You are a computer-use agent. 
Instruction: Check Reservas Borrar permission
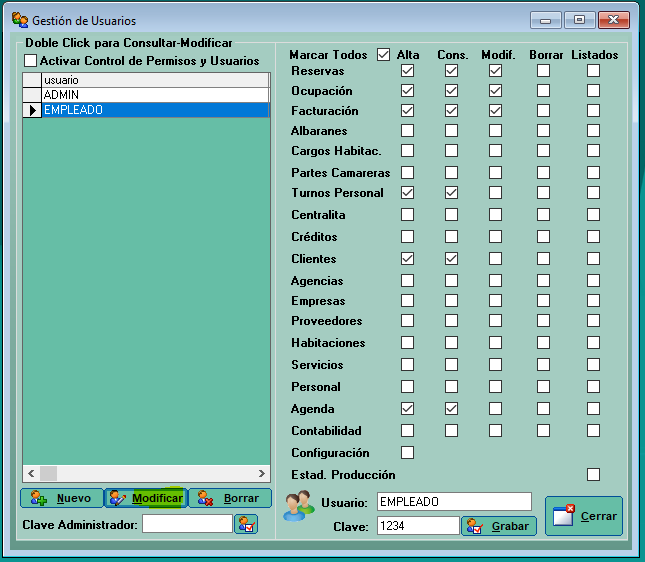(543, 70)
